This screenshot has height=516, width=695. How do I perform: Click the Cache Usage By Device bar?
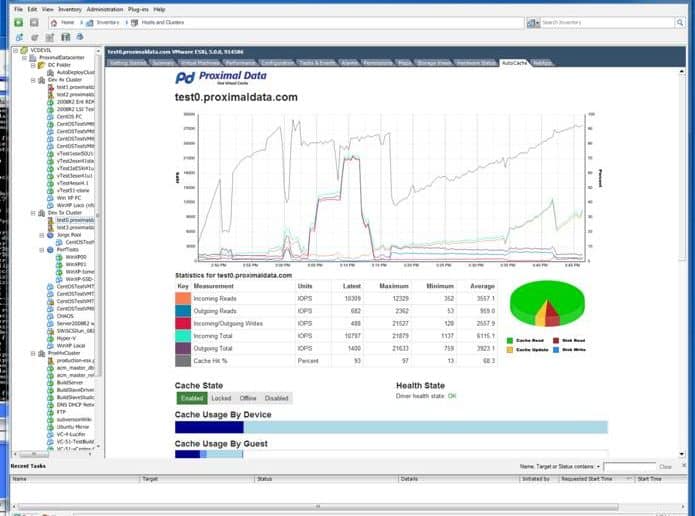[x=391, y=427]
